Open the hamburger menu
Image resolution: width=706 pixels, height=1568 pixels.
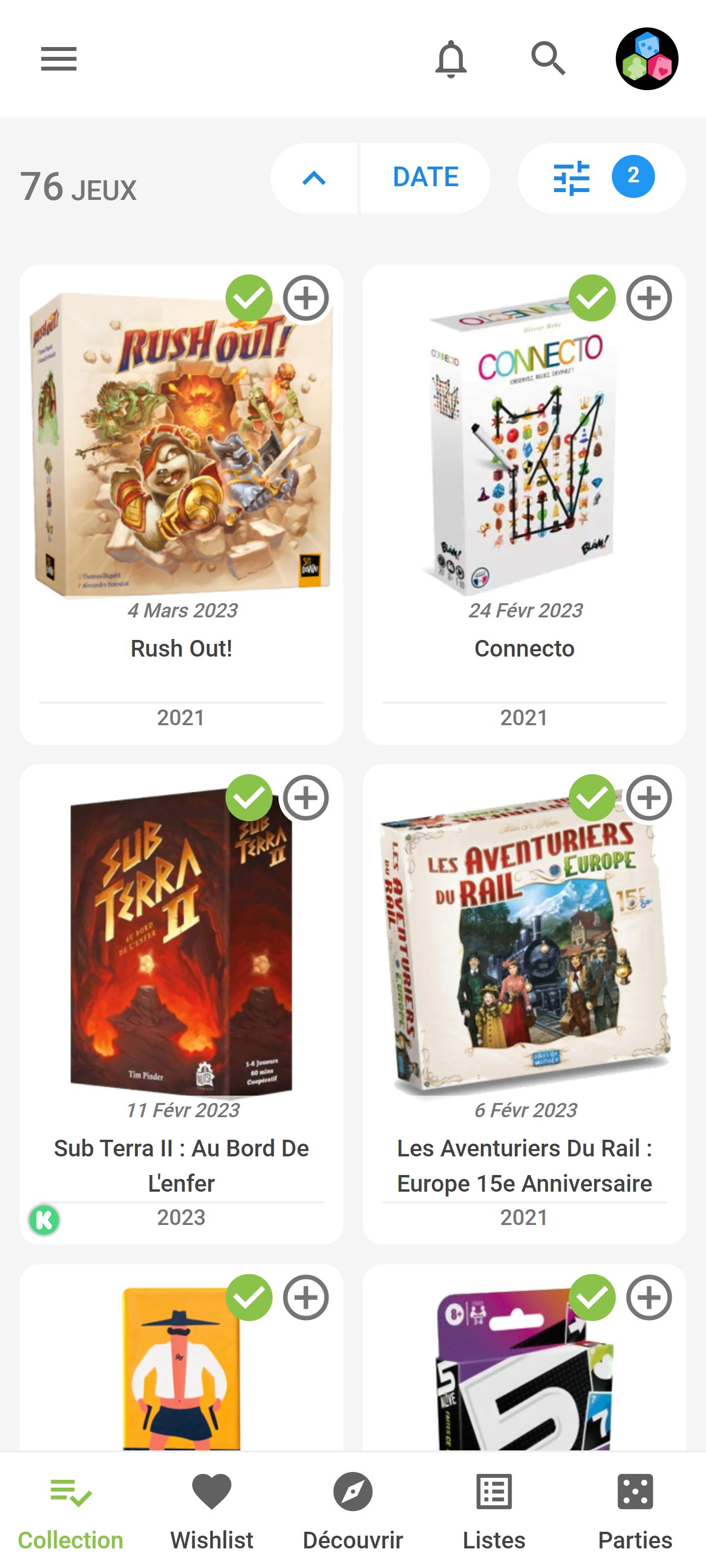pos(58,59)
